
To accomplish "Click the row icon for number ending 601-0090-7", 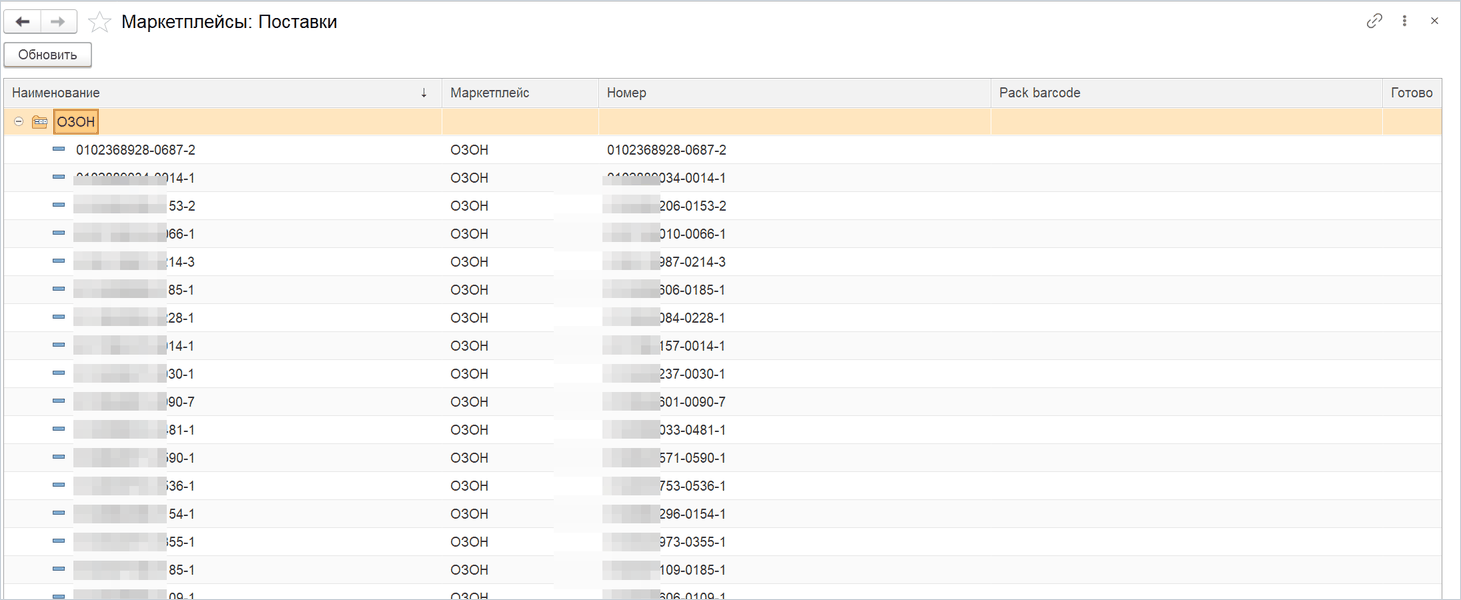I will [59, 402].
